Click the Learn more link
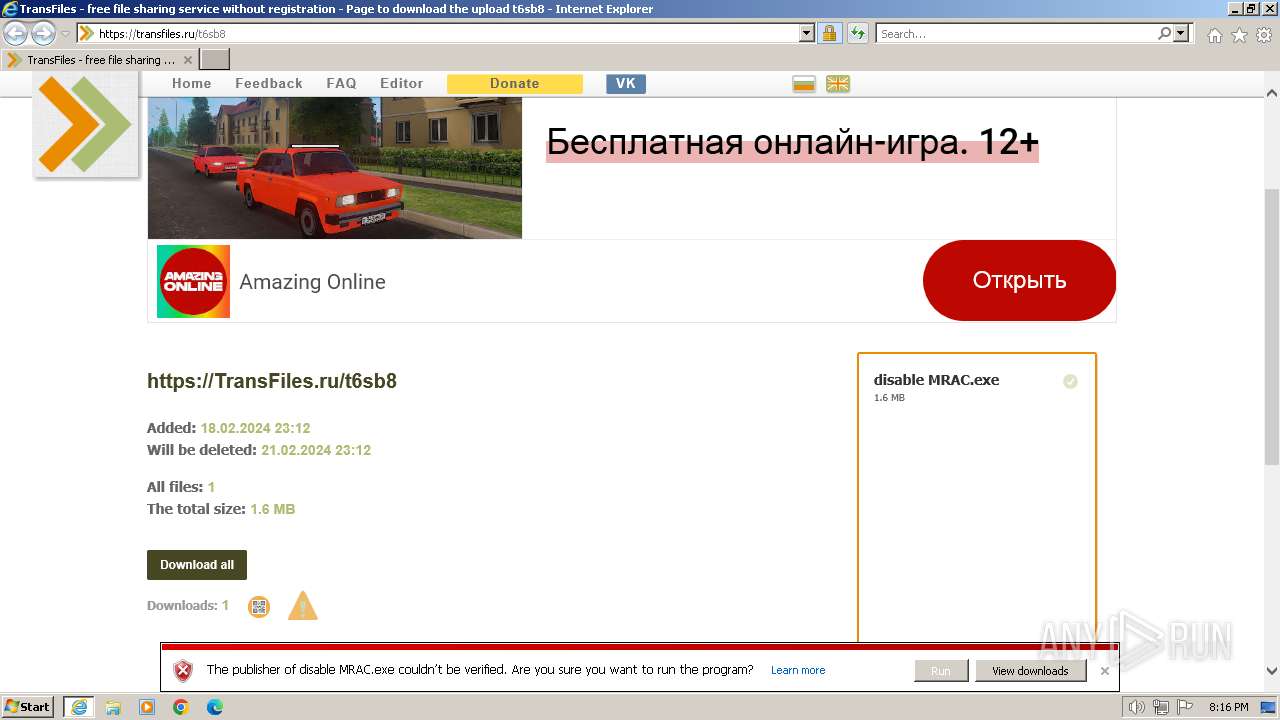Viewport: 1280px width, 720px height. pos(798,671)
